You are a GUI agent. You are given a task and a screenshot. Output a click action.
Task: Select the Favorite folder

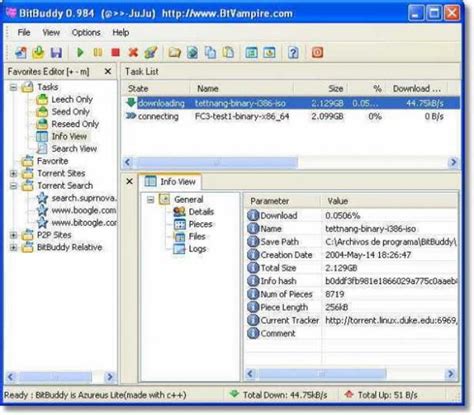click(52, 161)
